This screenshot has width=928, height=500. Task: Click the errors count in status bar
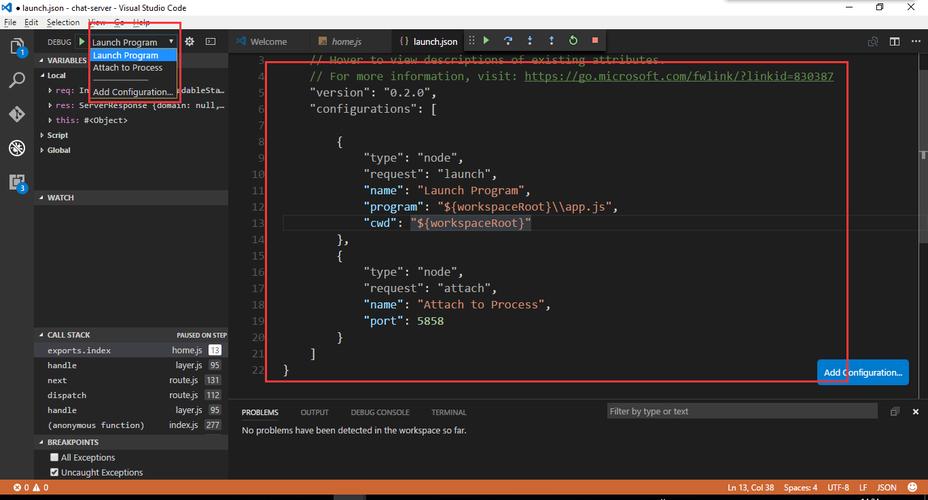[21, 488]
